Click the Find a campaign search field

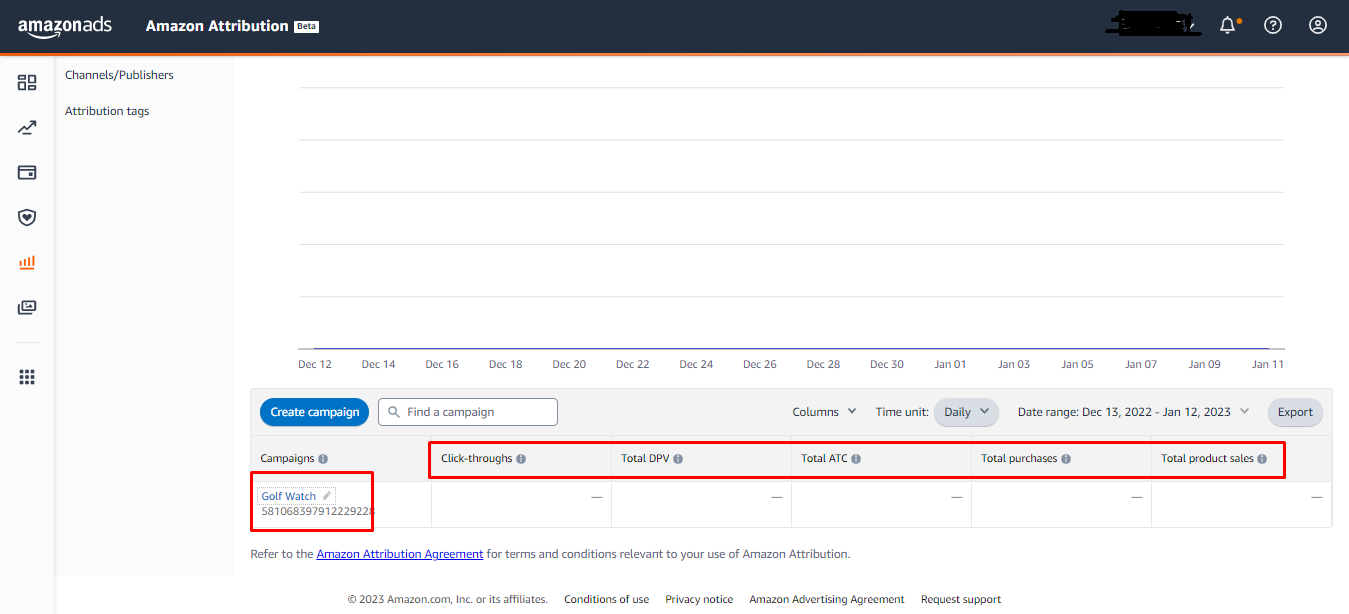point(468,412)
